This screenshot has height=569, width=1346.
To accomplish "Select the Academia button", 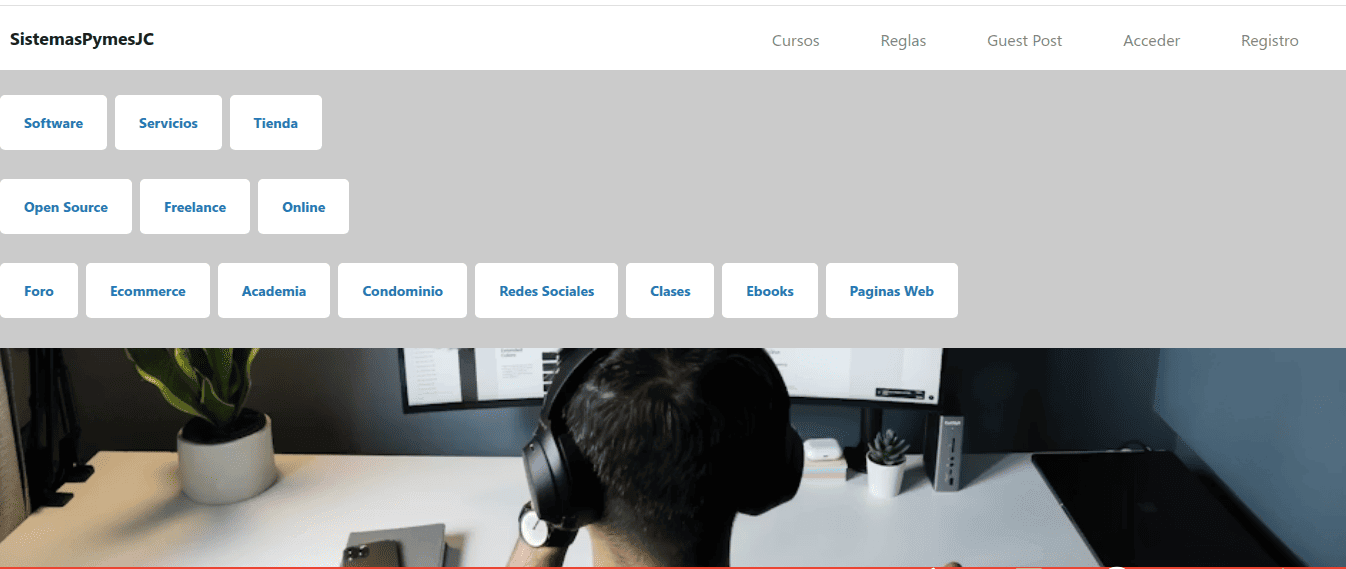I will pyautogui.click(x=274, y=291).
